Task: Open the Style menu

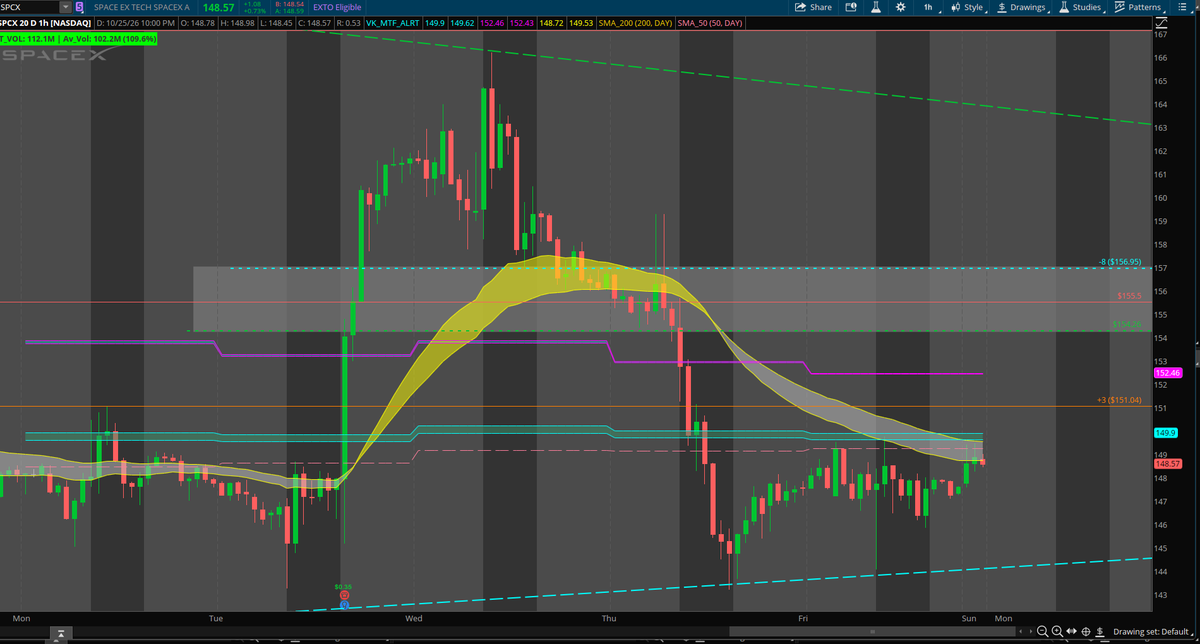Action: pos(967,7)
